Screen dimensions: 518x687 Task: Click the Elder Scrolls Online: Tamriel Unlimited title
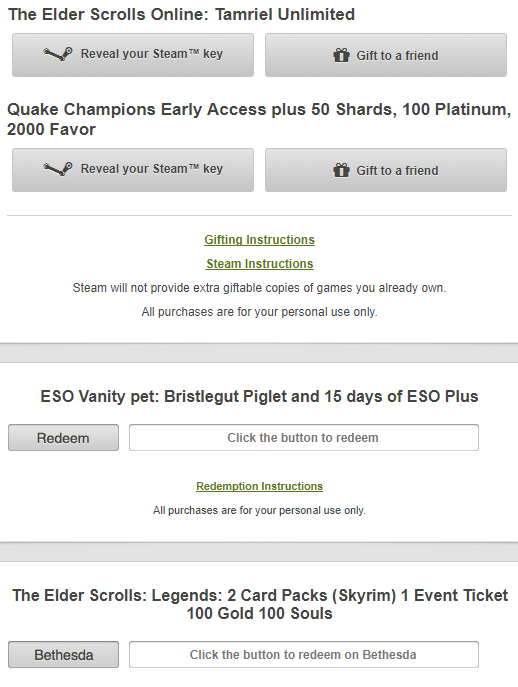tap(181, 14)
